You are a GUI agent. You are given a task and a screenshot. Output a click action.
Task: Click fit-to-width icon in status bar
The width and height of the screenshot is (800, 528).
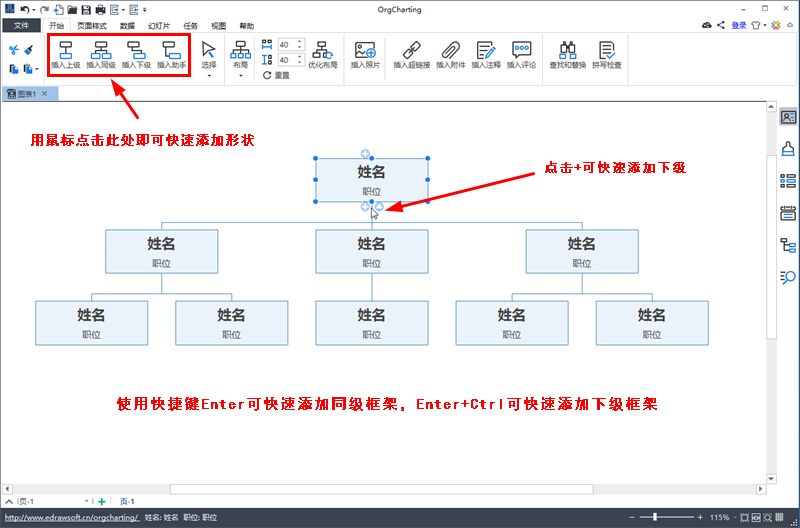click(x=756, y=517)
